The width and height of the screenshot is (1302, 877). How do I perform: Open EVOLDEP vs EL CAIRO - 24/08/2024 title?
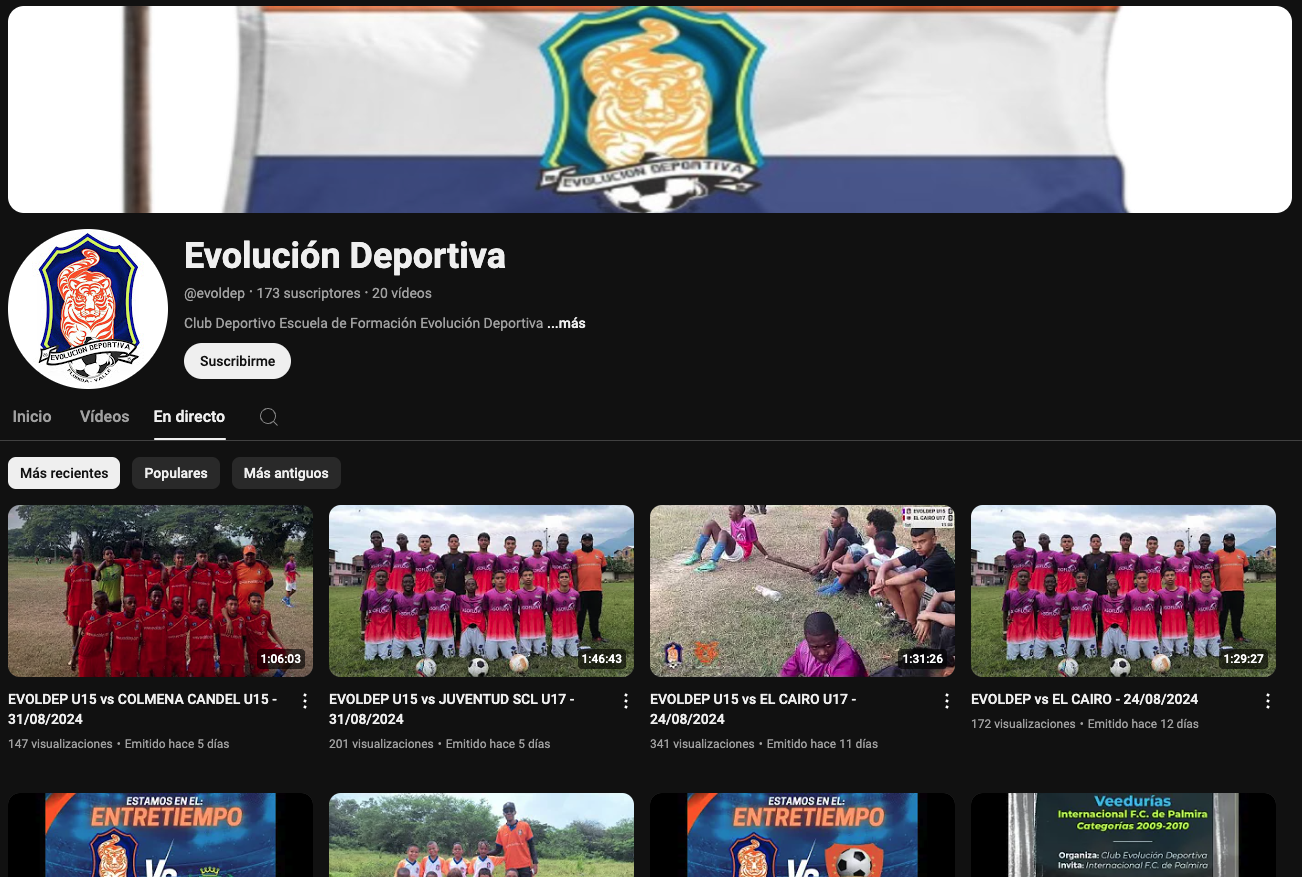(1084, 699)
